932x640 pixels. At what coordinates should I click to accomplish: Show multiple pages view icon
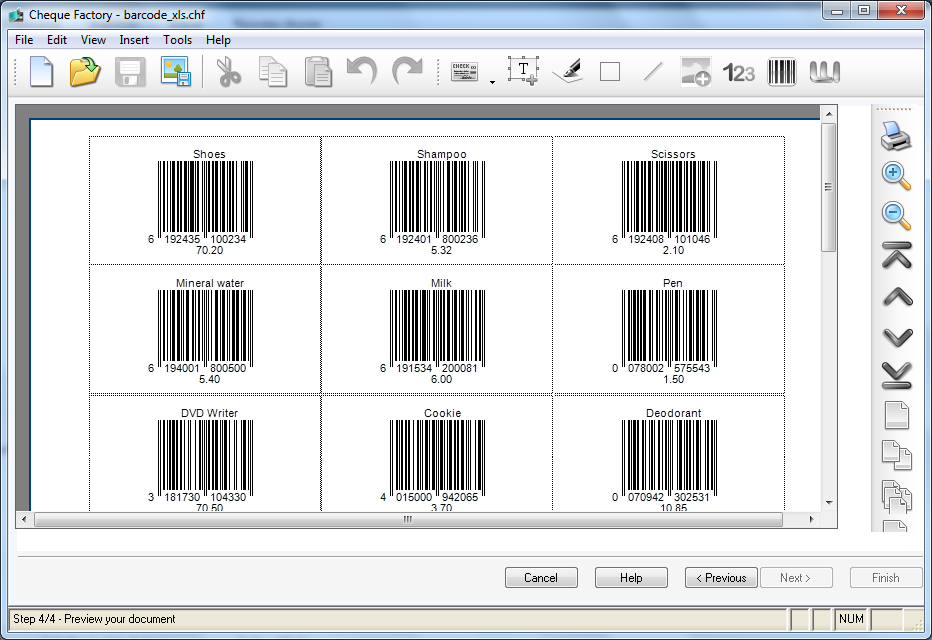point(897,496)
